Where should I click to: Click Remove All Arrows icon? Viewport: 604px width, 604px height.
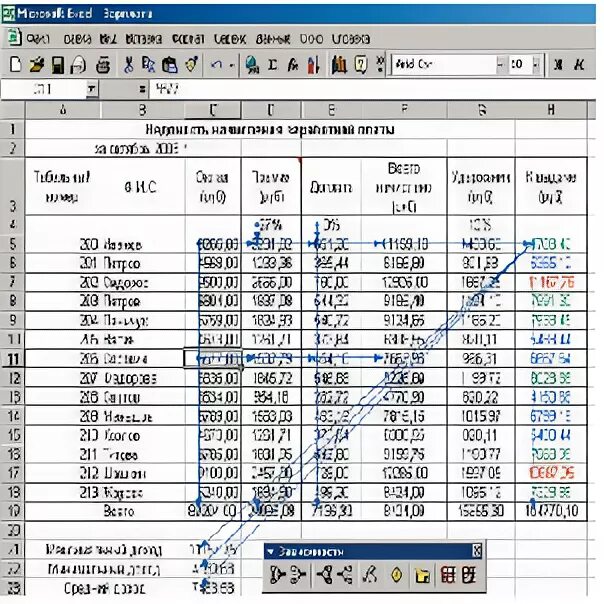point(370,575)
